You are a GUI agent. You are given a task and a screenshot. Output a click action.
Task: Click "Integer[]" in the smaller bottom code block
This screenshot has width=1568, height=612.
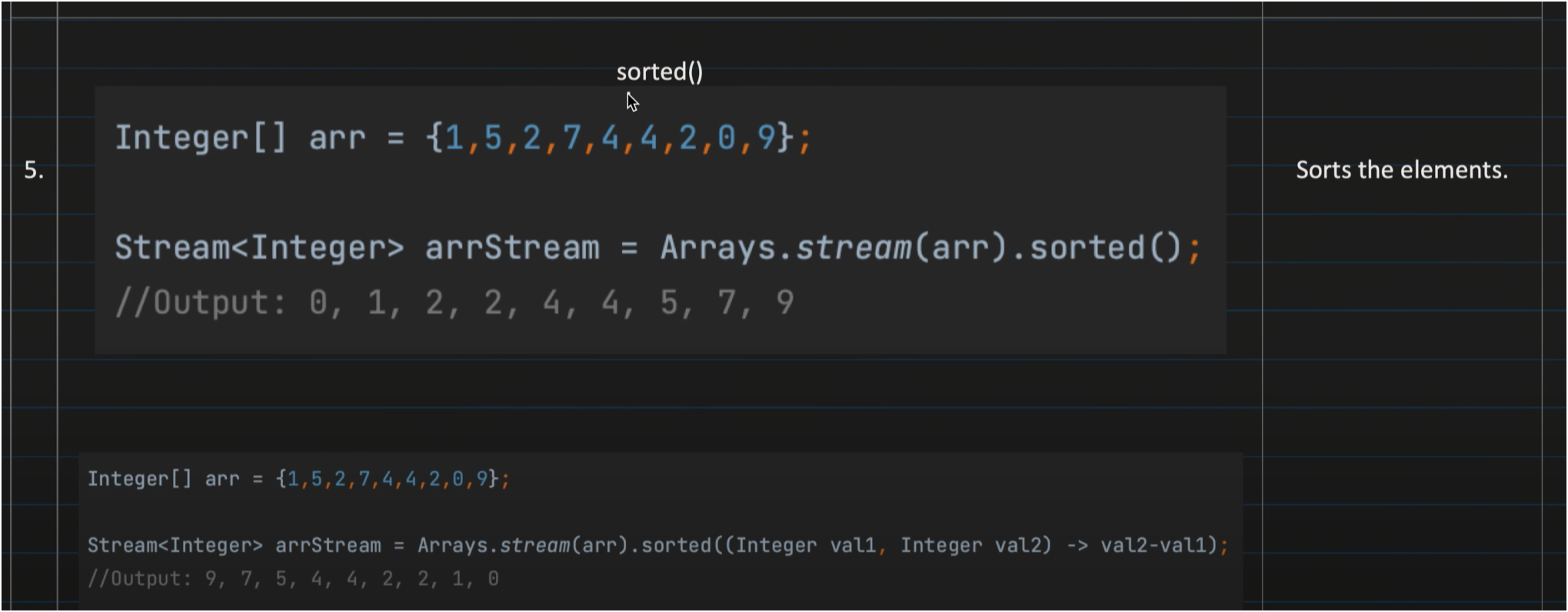139,479
